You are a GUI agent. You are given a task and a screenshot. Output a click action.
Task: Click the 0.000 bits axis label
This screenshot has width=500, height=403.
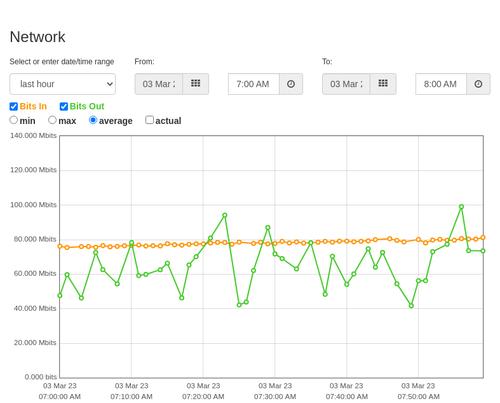point(41,377)
